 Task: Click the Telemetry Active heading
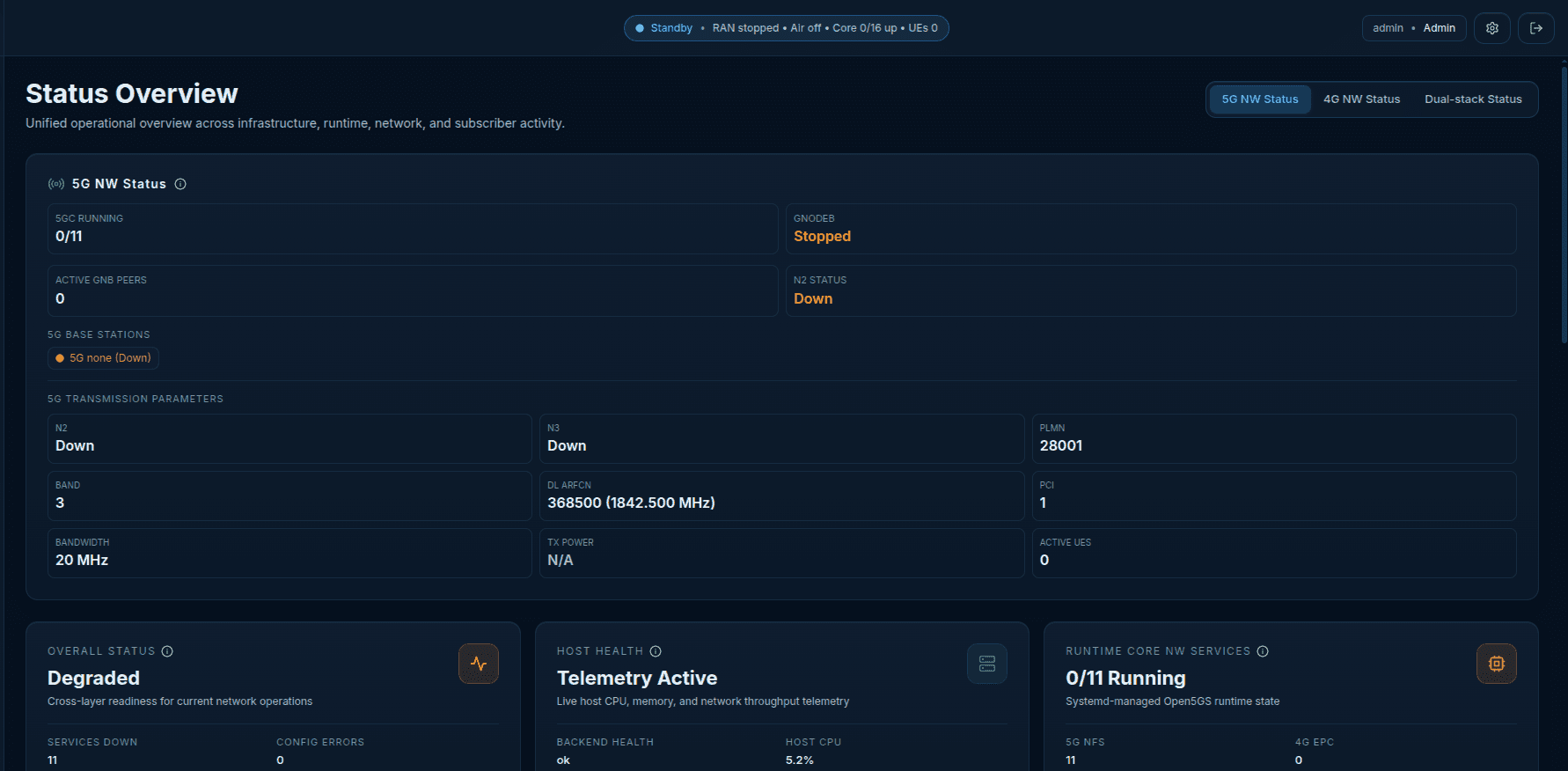click(637, 679)
